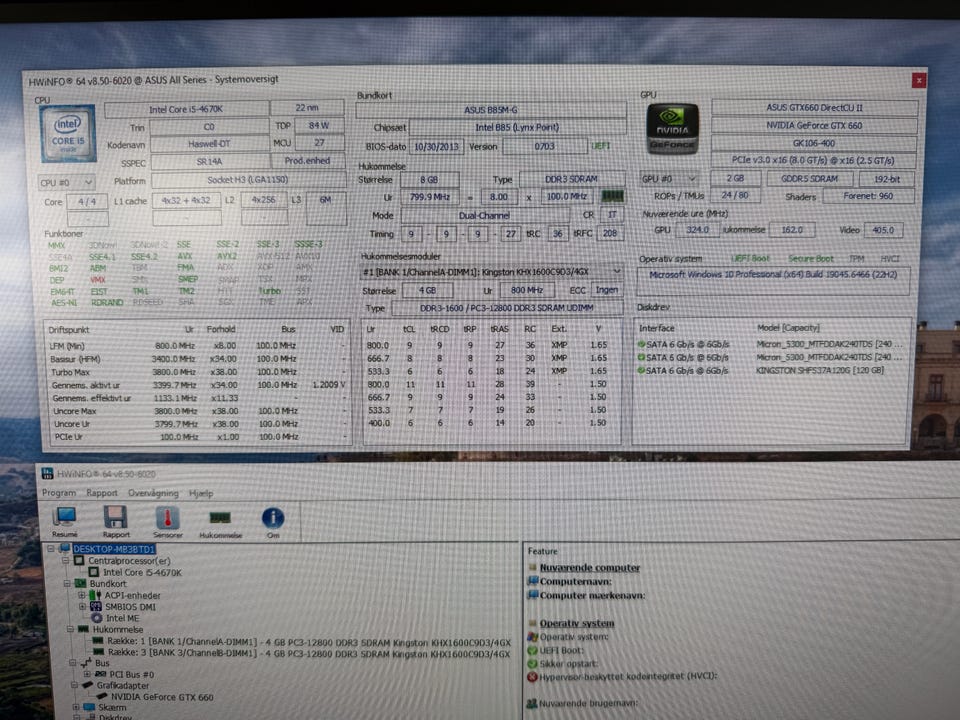Click the Intel Core i5-4670K name field
The width and height of the screenshot is (960, 720).
coord(186,110)
